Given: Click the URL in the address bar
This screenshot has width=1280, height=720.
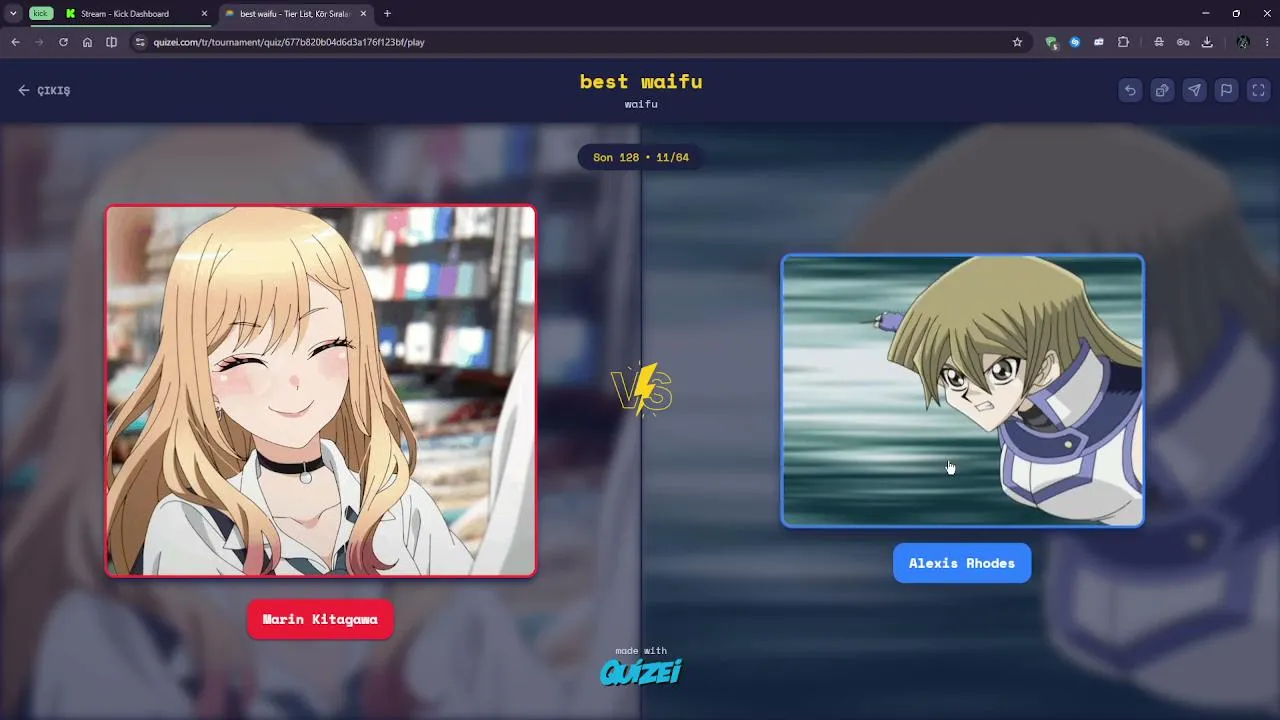Looking at the screenshot, I should click(x=289, y=42).
